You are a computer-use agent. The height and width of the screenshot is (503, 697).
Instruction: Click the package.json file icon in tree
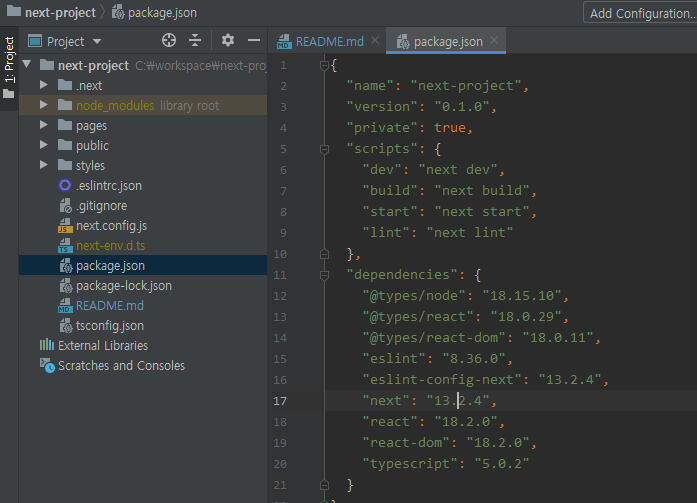pyautogui.click(x=66, y=266)
